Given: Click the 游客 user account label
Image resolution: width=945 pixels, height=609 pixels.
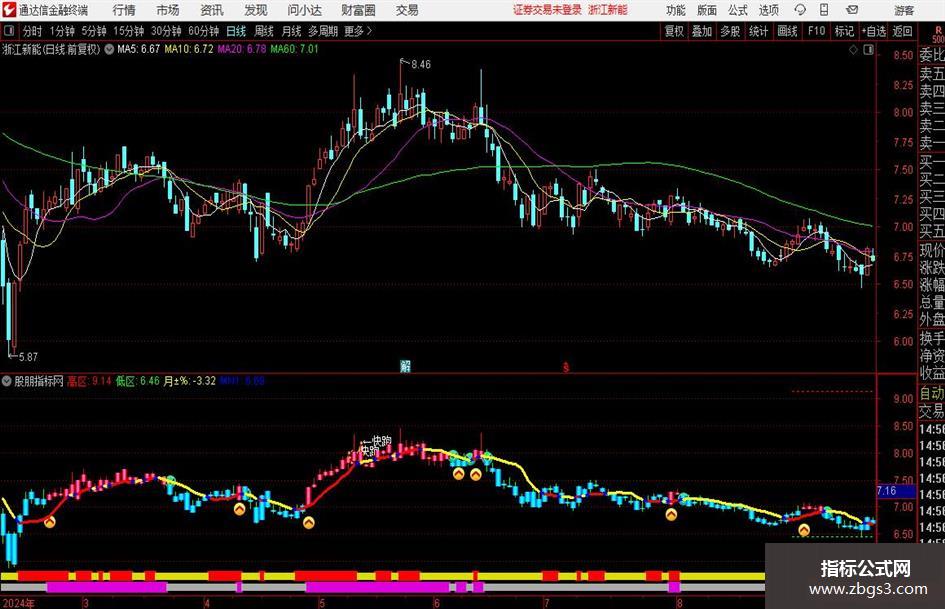Looking at the screenshot, I should pyautogui.click(x=904, y=10).
